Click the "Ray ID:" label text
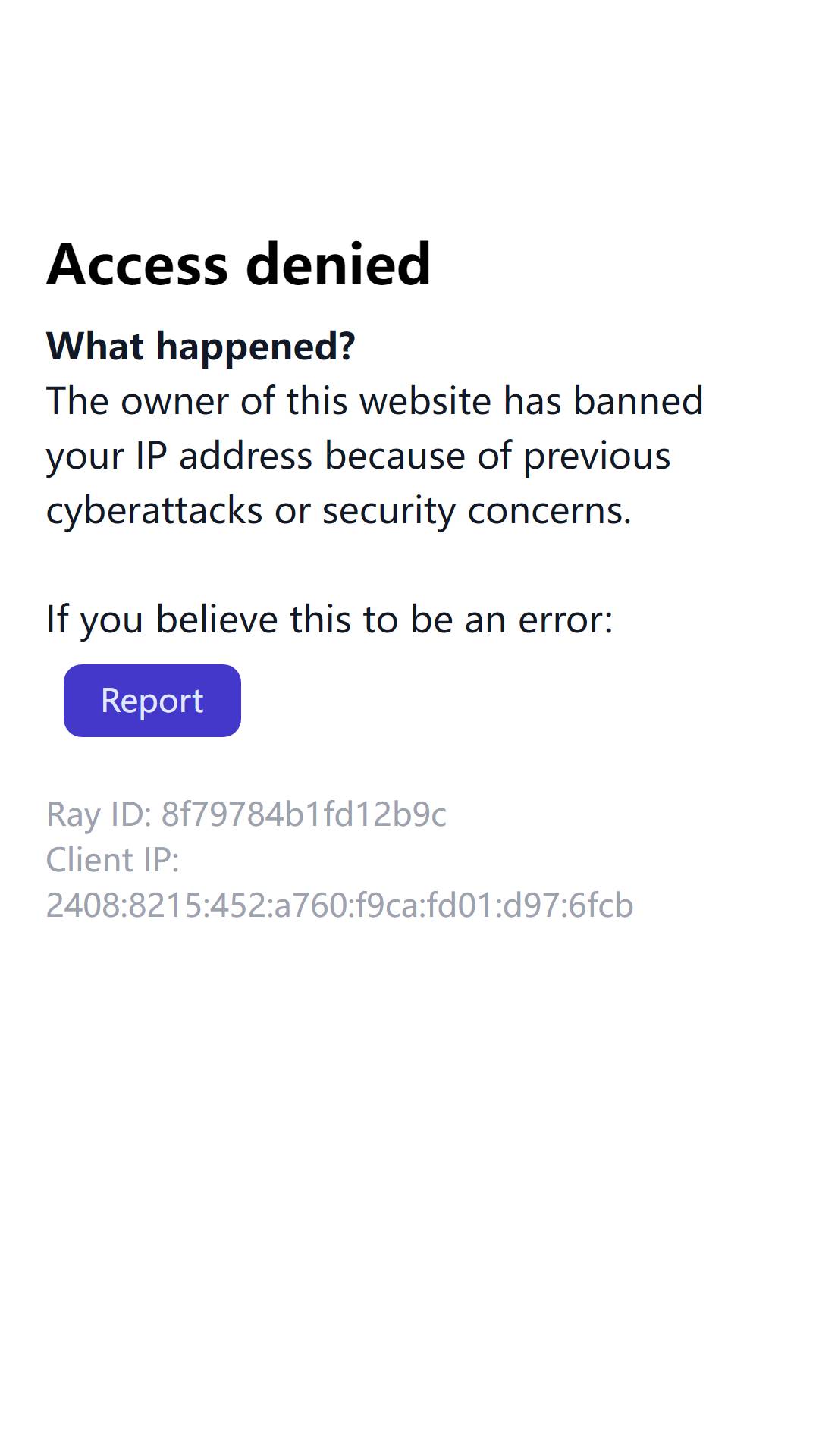Screen dimensions: 819x1456 [99, 814]
